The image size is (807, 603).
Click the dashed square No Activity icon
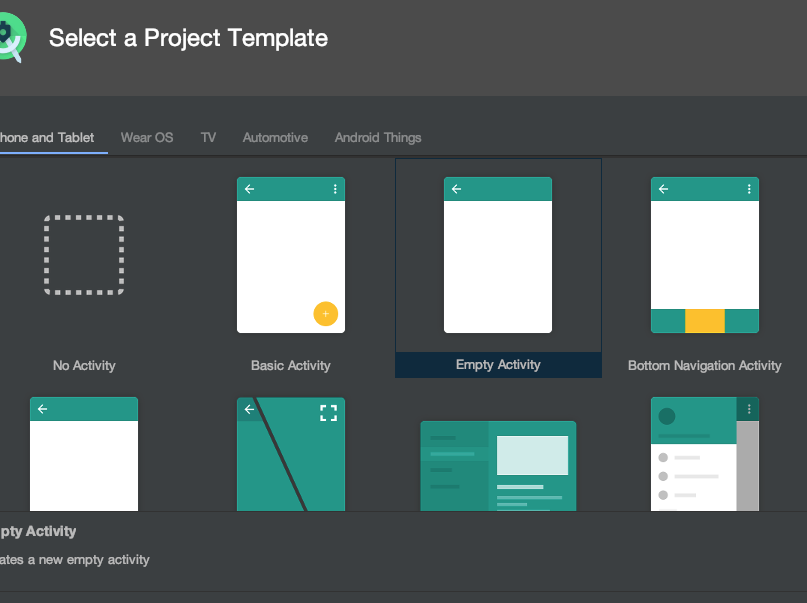[x=84, y=255]
